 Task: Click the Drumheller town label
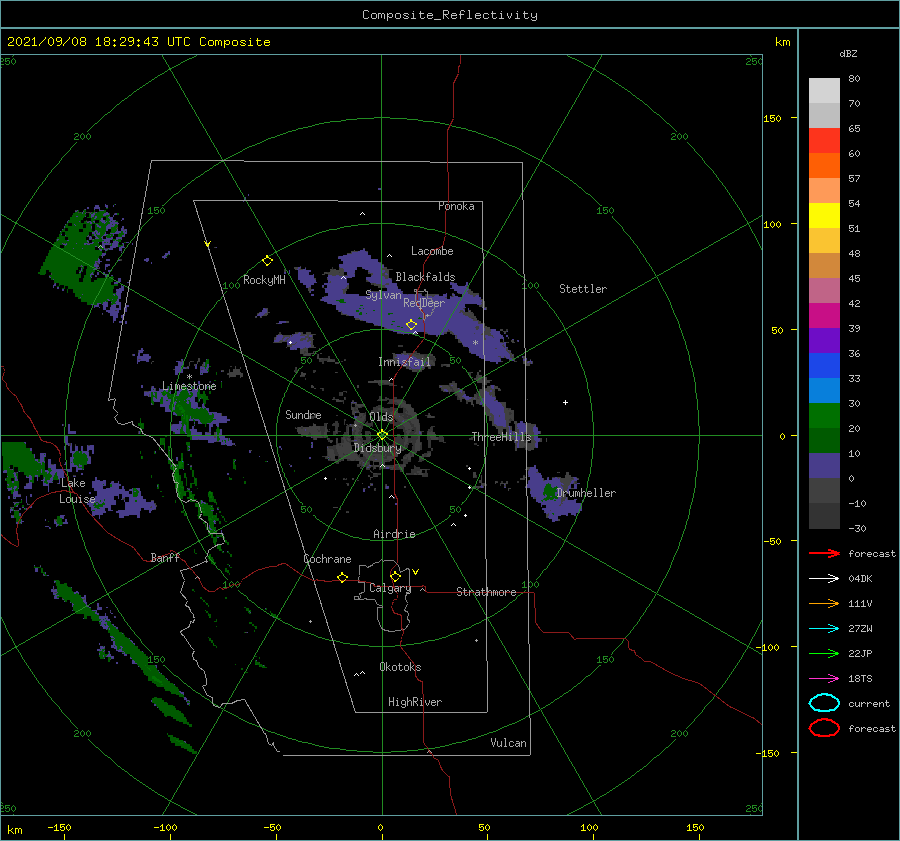pyautogui.click(x=586, y=493)
